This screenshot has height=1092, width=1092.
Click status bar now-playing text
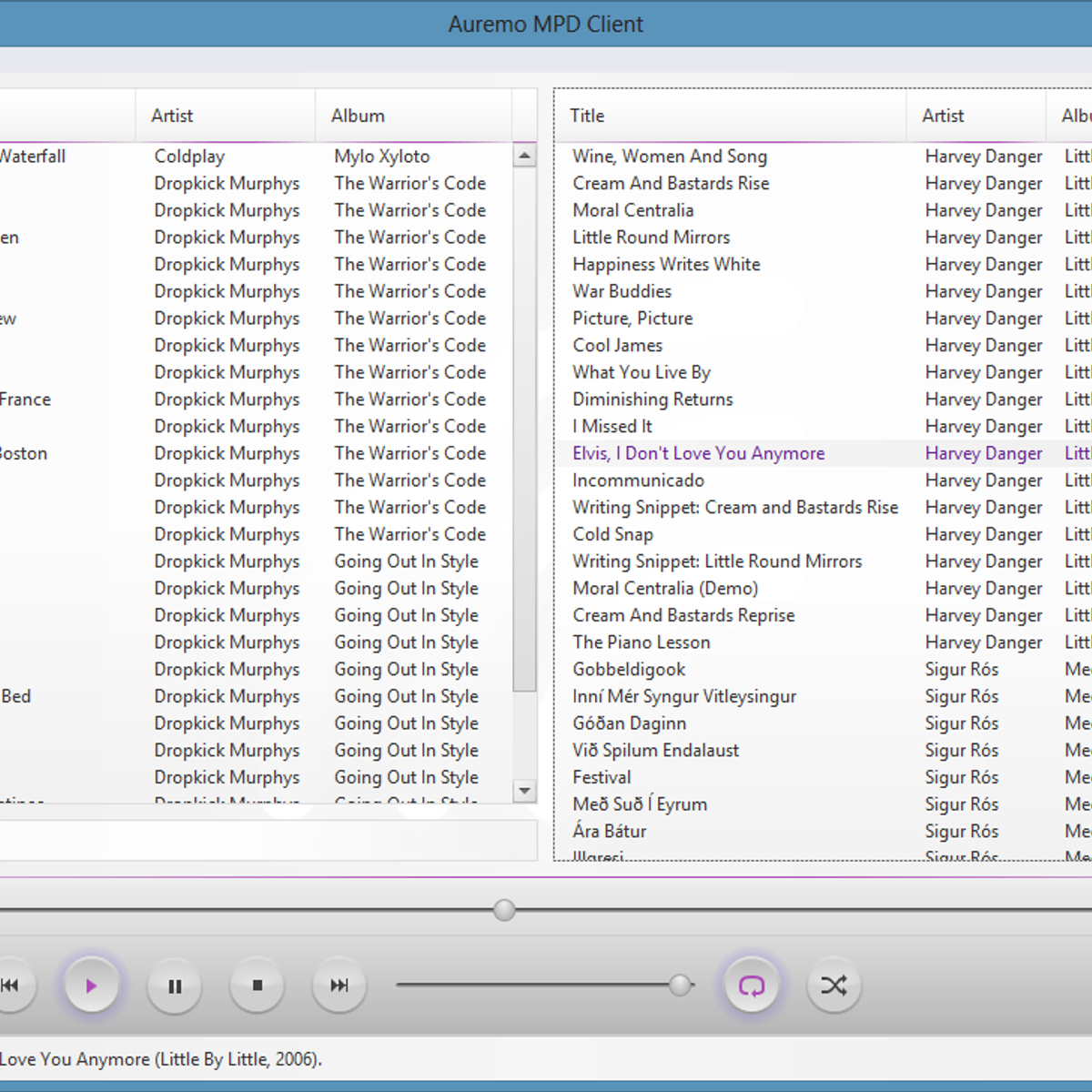pos(161,1059)
